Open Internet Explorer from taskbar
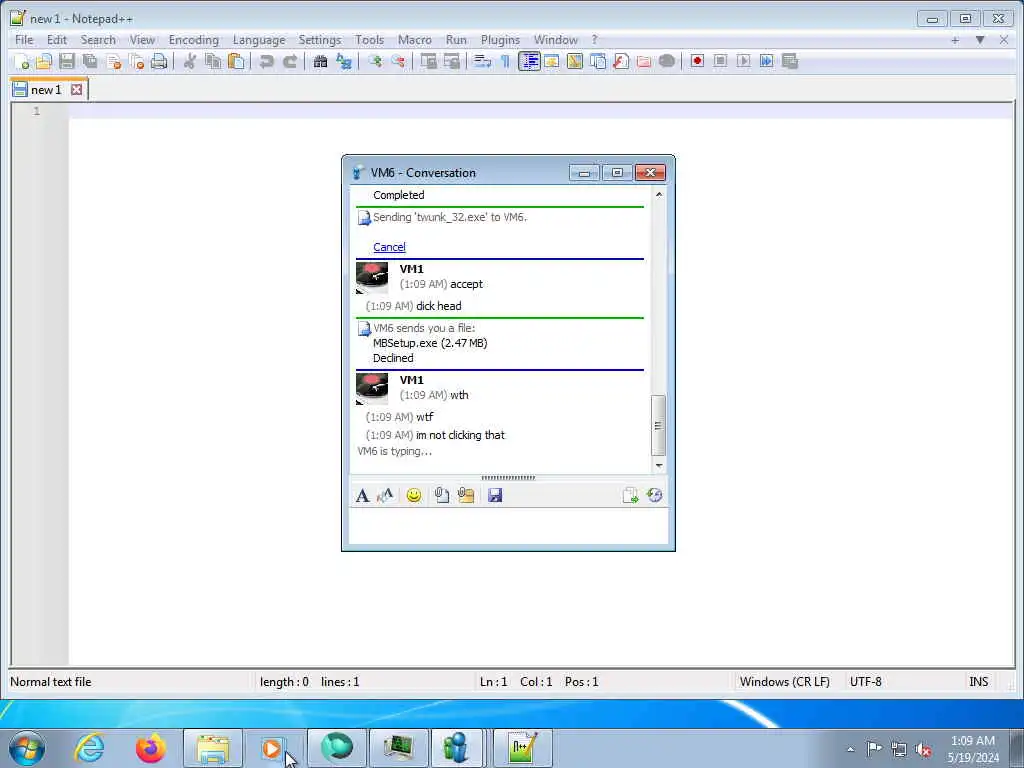This screenshot has width=1024, height=768. coord(89,748)
